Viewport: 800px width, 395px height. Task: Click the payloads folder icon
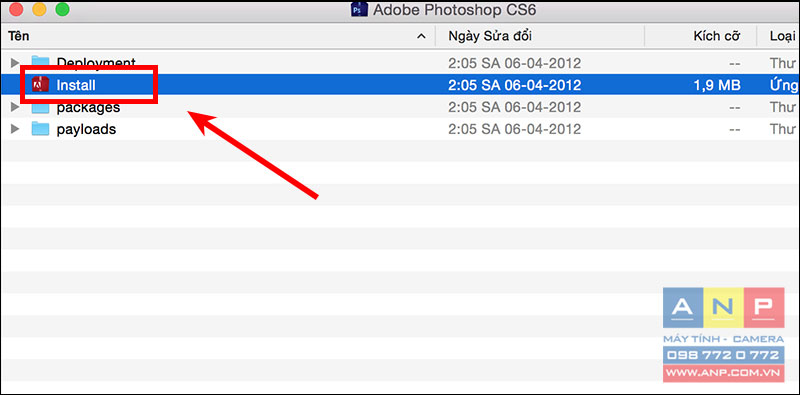40,129
